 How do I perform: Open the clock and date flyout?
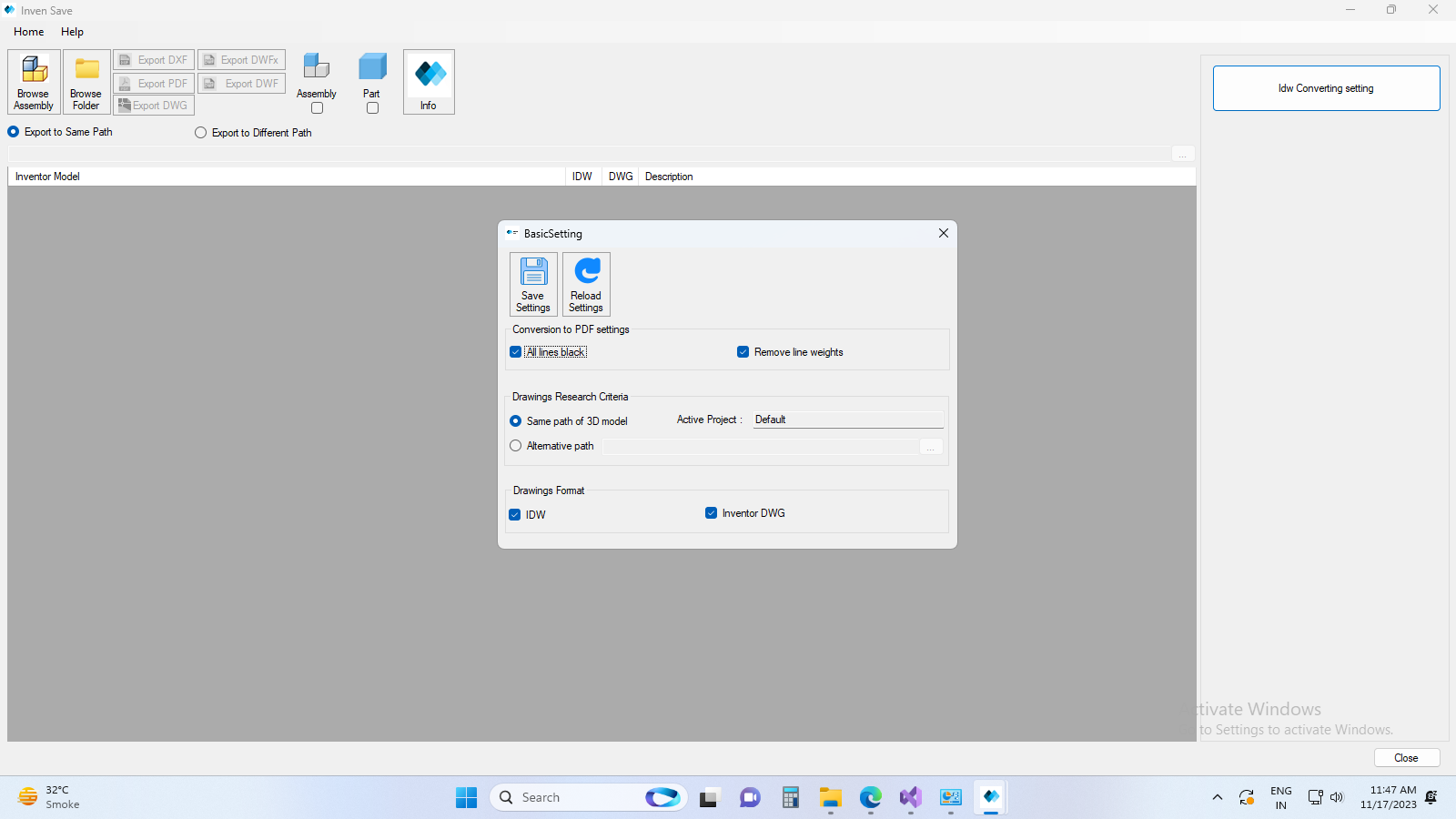(x=1389, y=797)
